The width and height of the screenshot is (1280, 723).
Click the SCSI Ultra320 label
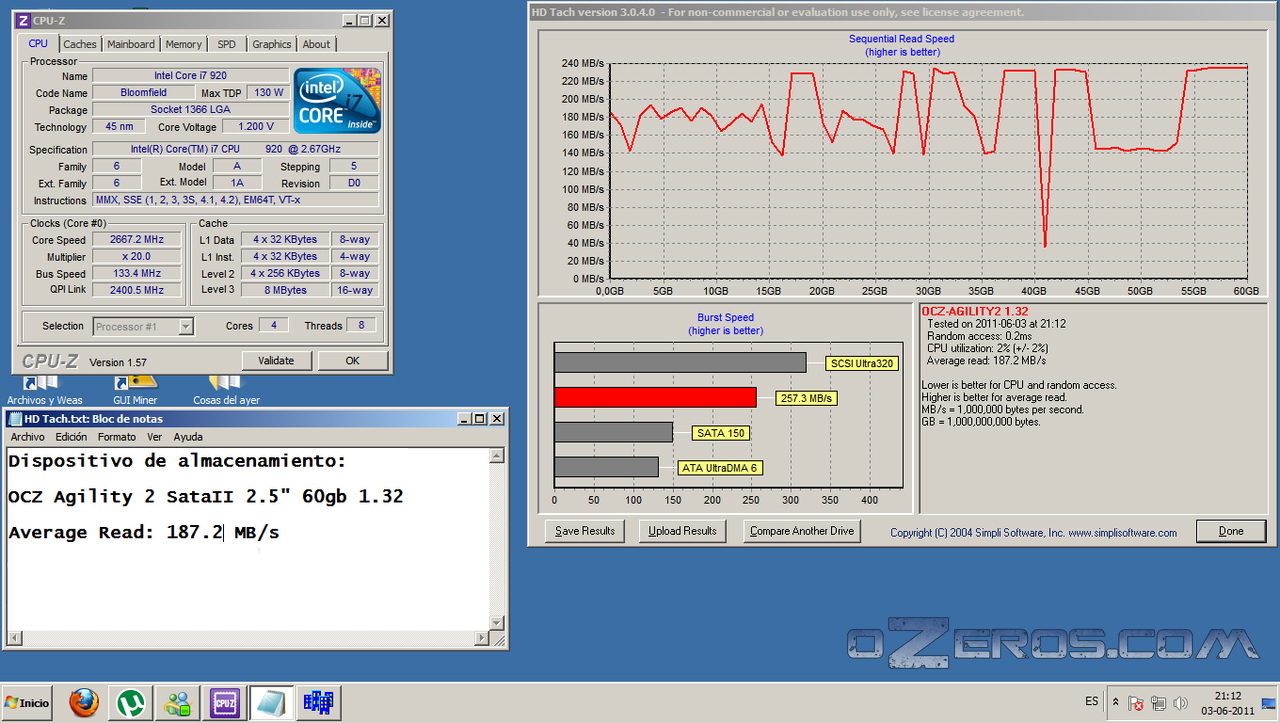(x=860, y=364)
